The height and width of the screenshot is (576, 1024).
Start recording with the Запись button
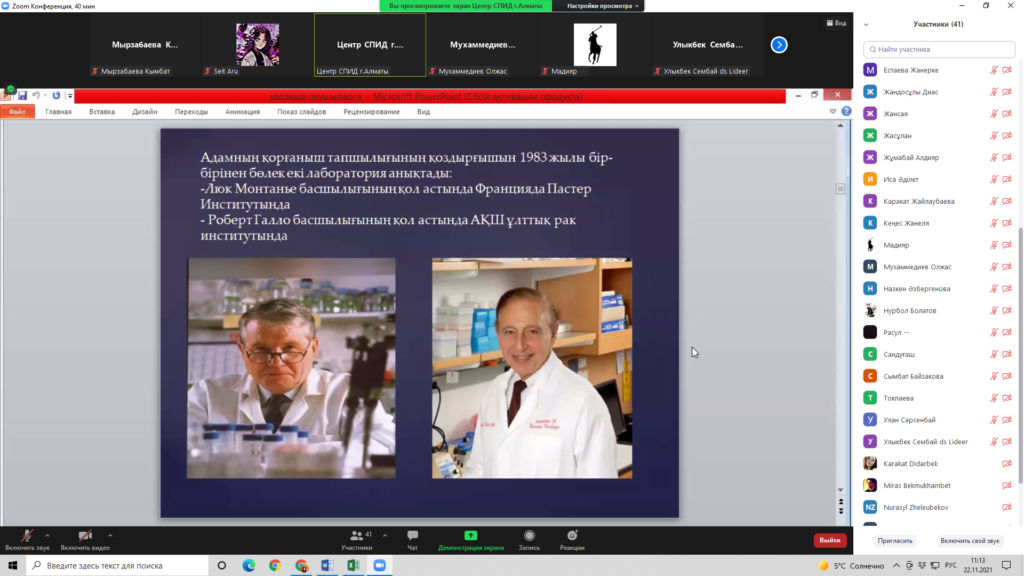click(x=529, y=538)
